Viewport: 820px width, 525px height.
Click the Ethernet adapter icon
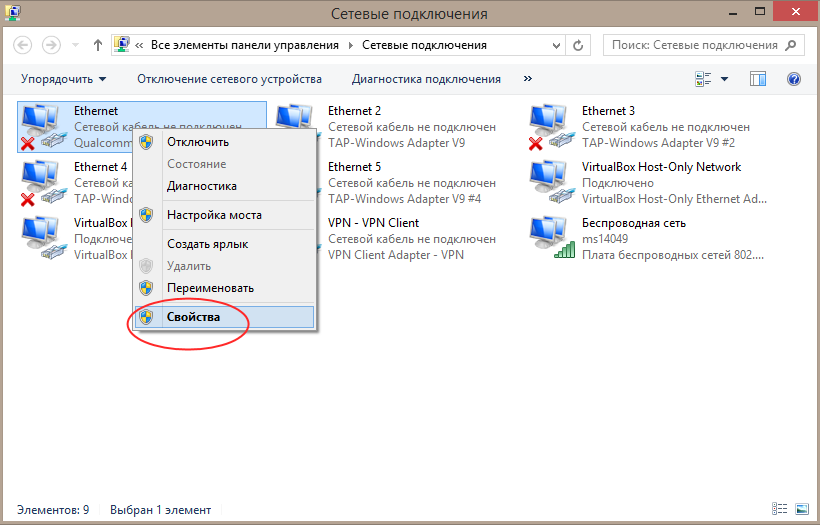tap(43, 127)
